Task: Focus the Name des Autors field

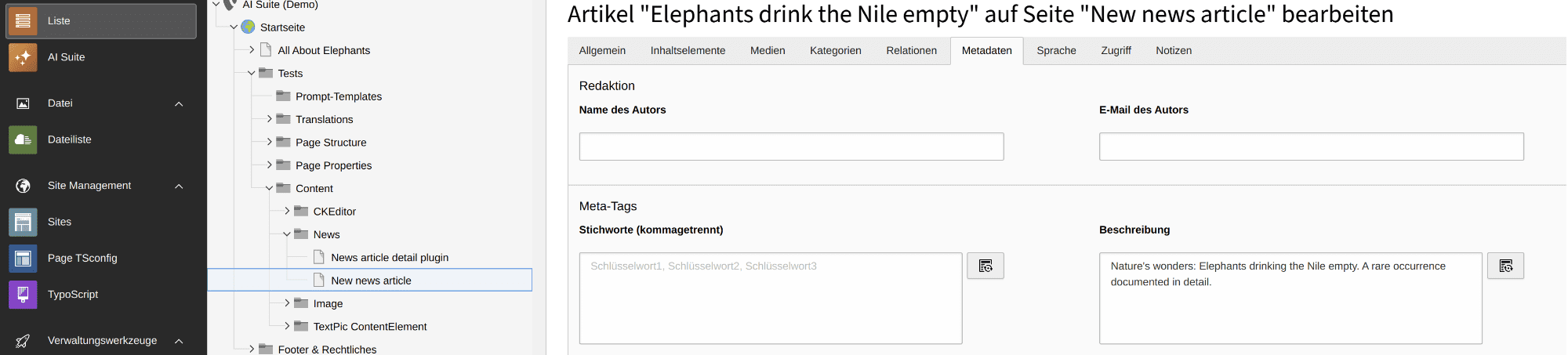Action: click(791, 147)
